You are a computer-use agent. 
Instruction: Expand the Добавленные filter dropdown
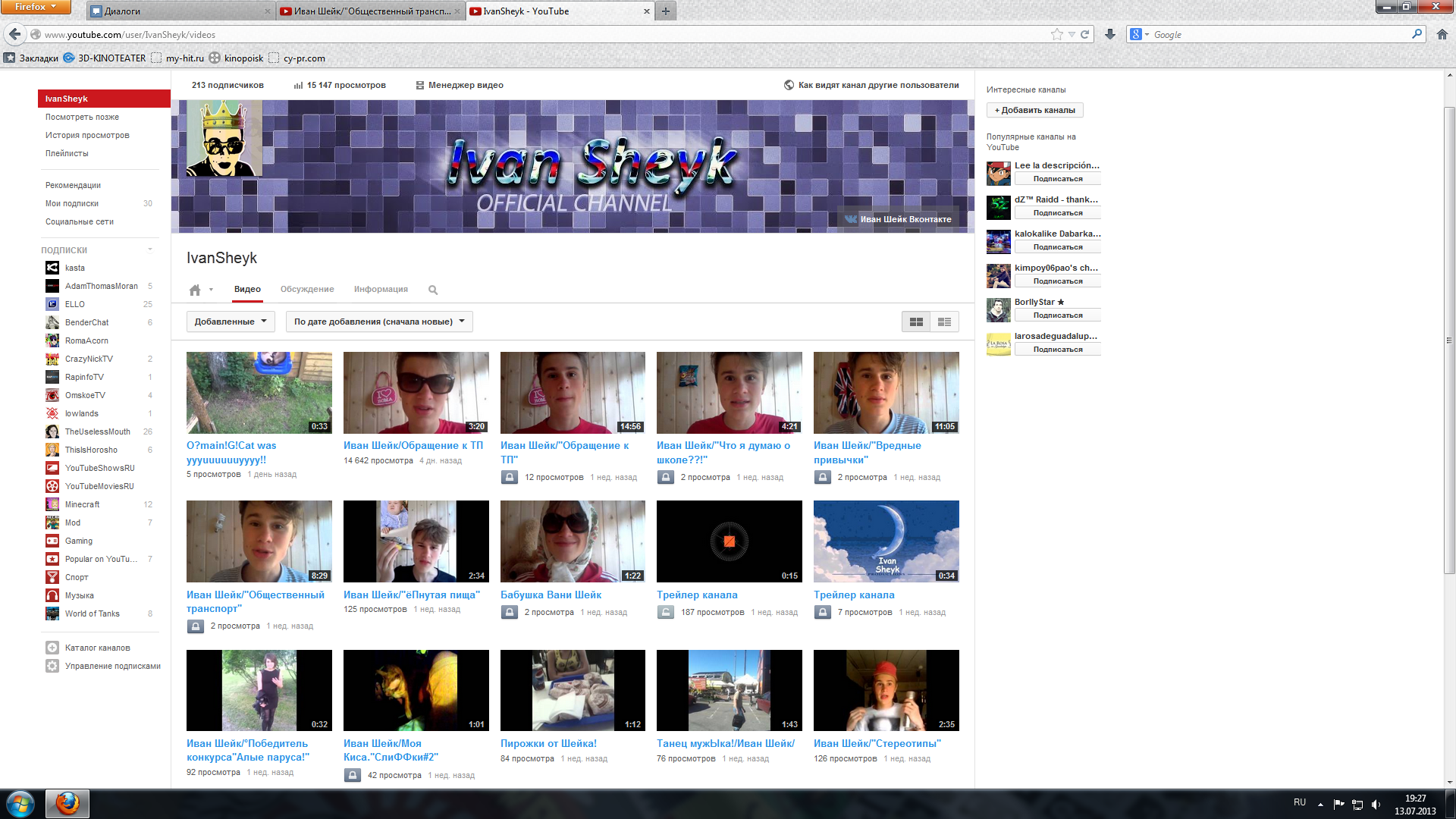pyautogui.click(x=231, y=322)
